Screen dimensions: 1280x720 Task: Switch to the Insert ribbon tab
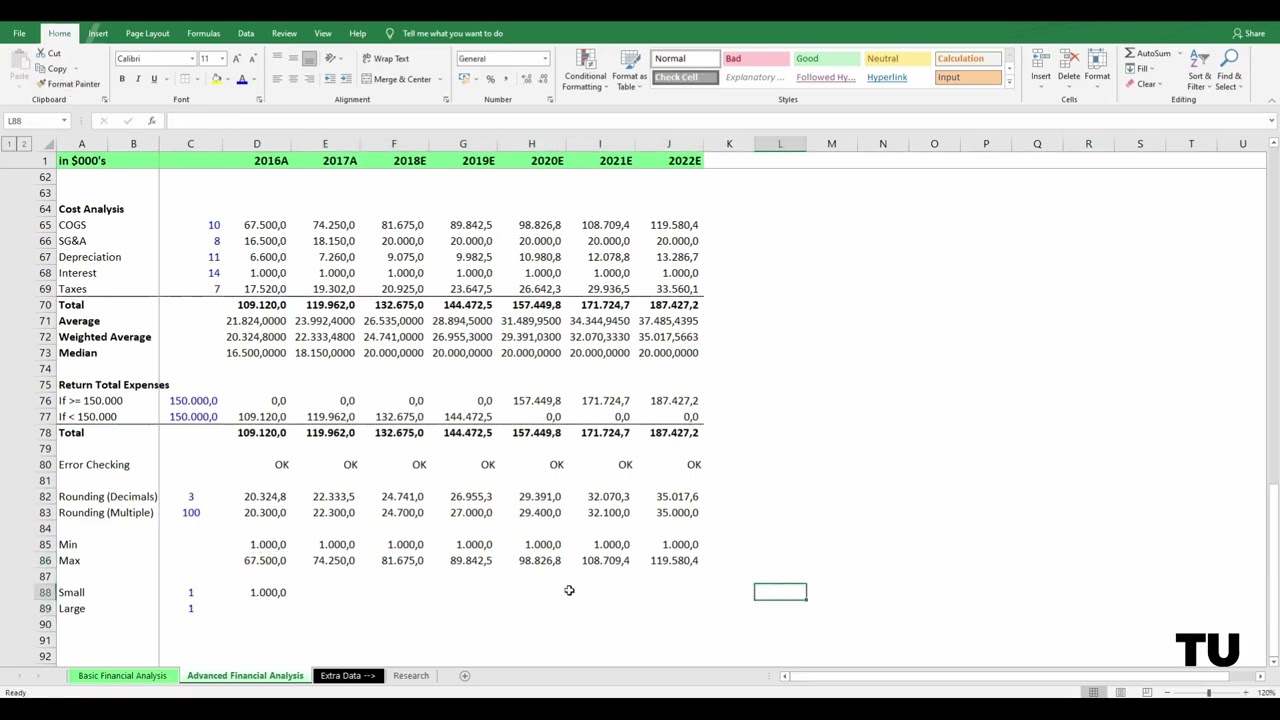pyautogui.click(x=98, y=33)
